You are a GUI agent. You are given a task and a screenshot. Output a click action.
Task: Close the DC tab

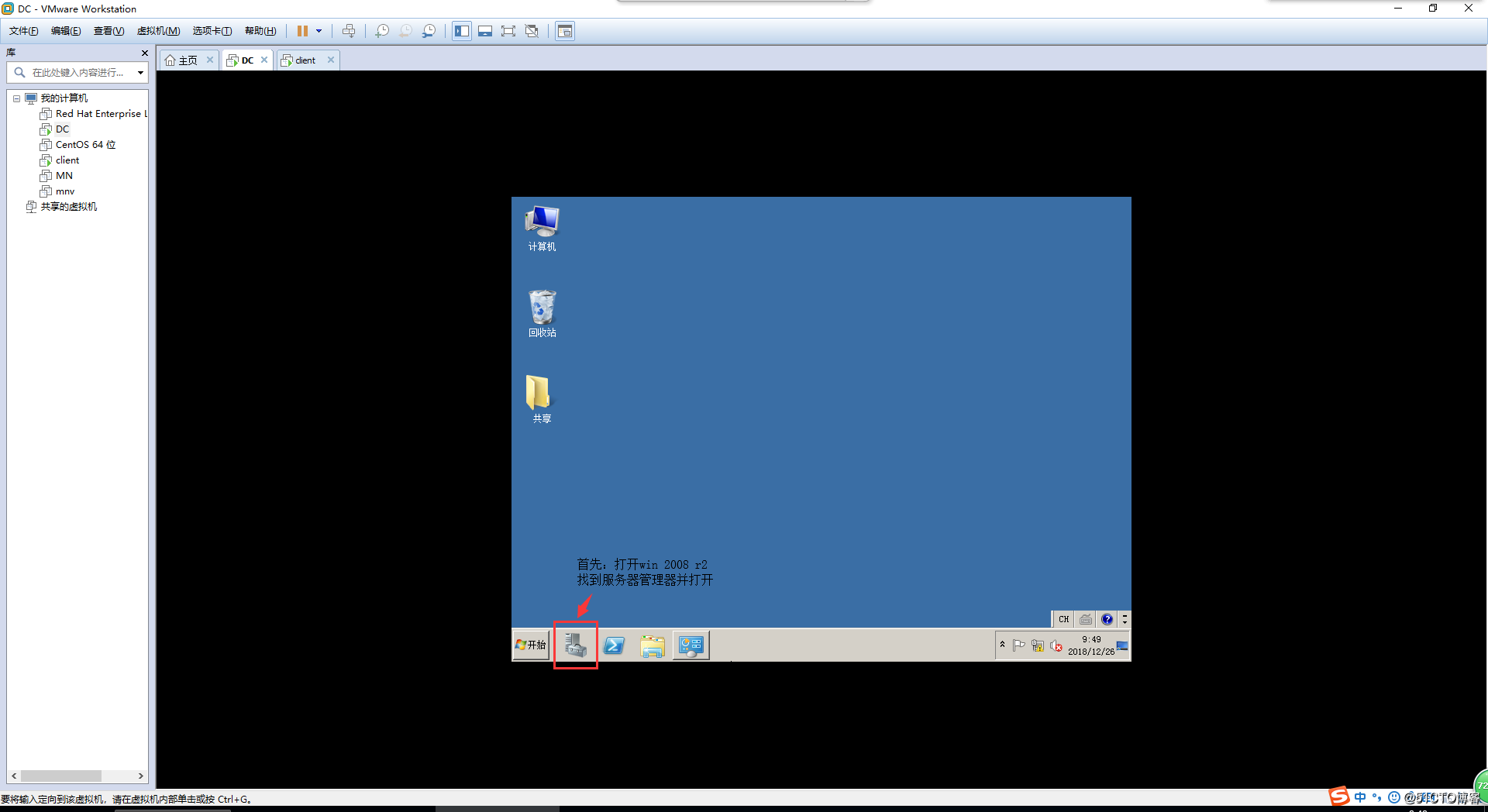point(264,60)
